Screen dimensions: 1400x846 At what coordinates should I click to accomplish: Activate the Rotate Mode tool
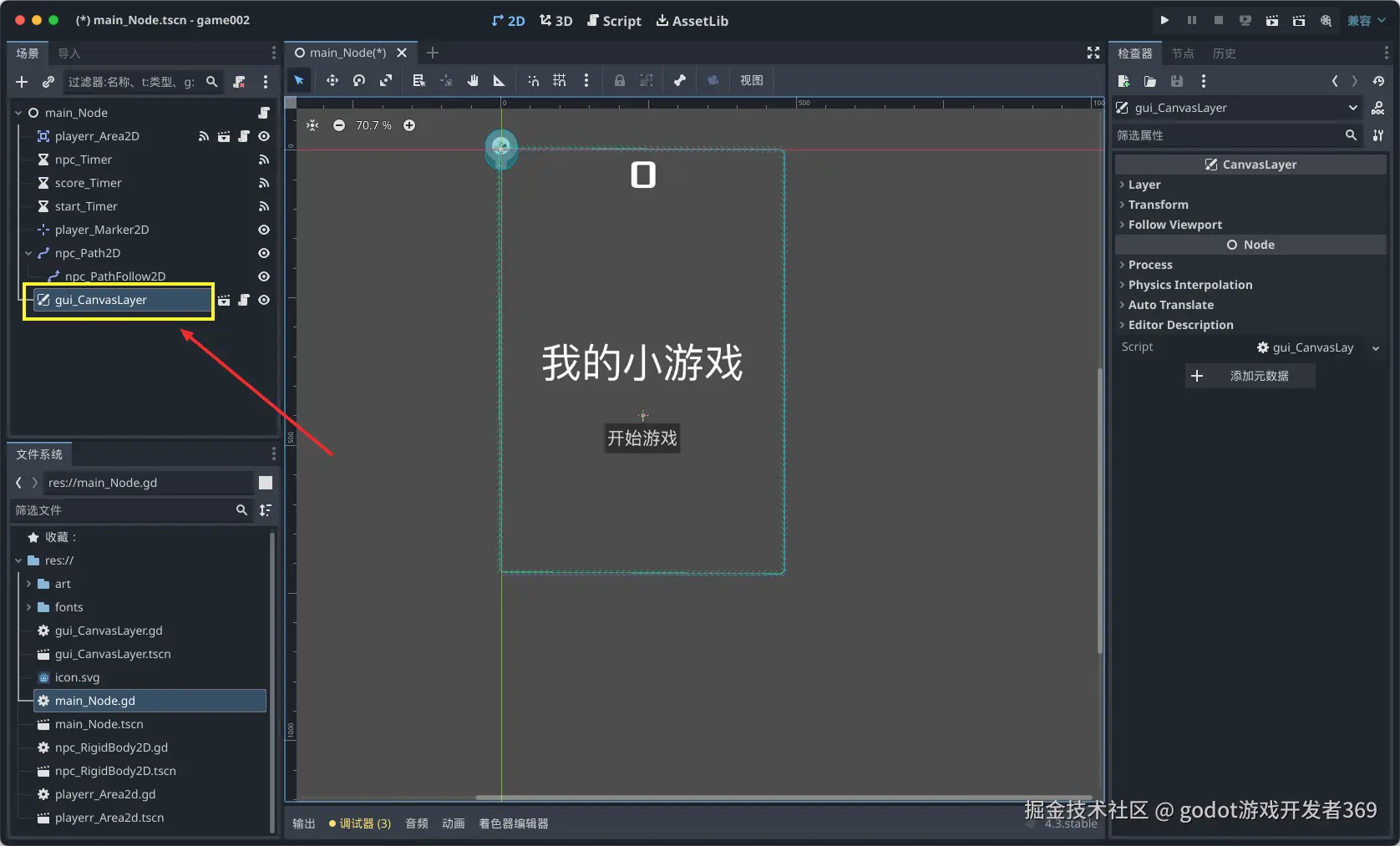pyautogui.click(x=359, y=80)
